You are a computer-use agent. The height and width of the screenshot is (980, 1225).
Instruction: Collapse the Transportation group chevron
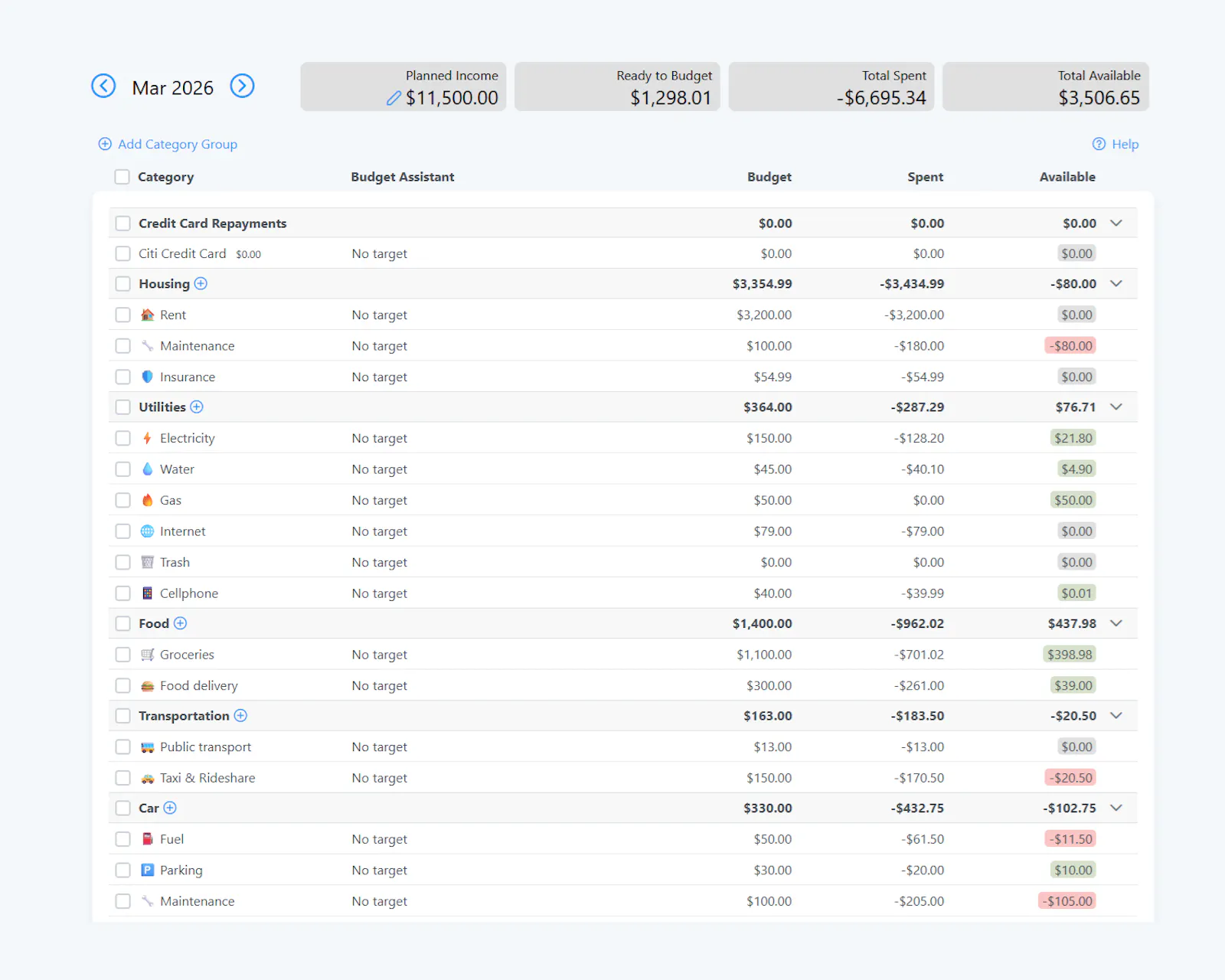1116,715
